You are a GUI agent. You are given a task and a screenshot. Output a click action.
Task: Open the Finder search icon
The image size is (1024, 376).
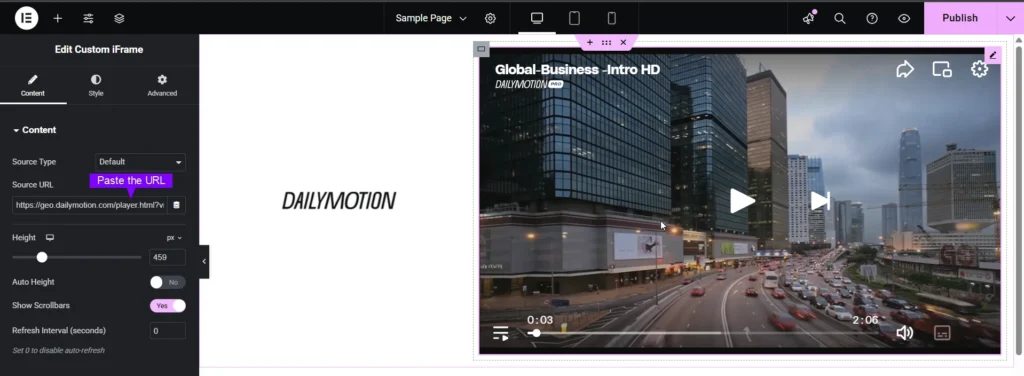click(840, 18)
